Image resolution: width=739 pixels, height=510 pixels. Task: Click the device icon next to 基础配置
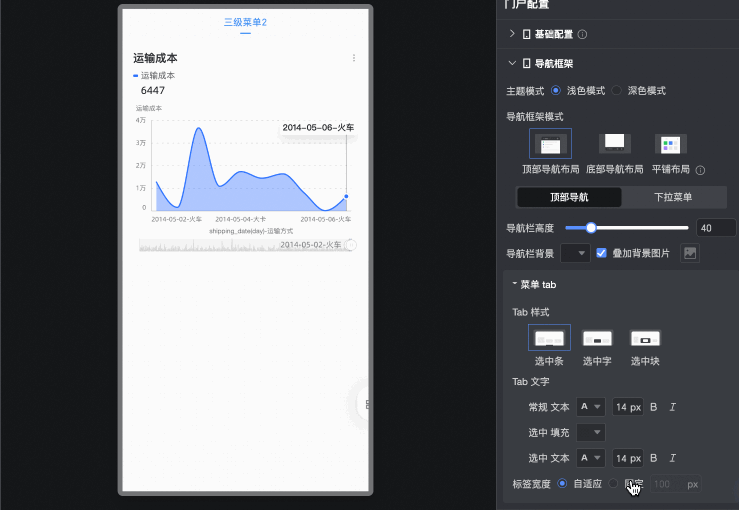pos(526,34)
